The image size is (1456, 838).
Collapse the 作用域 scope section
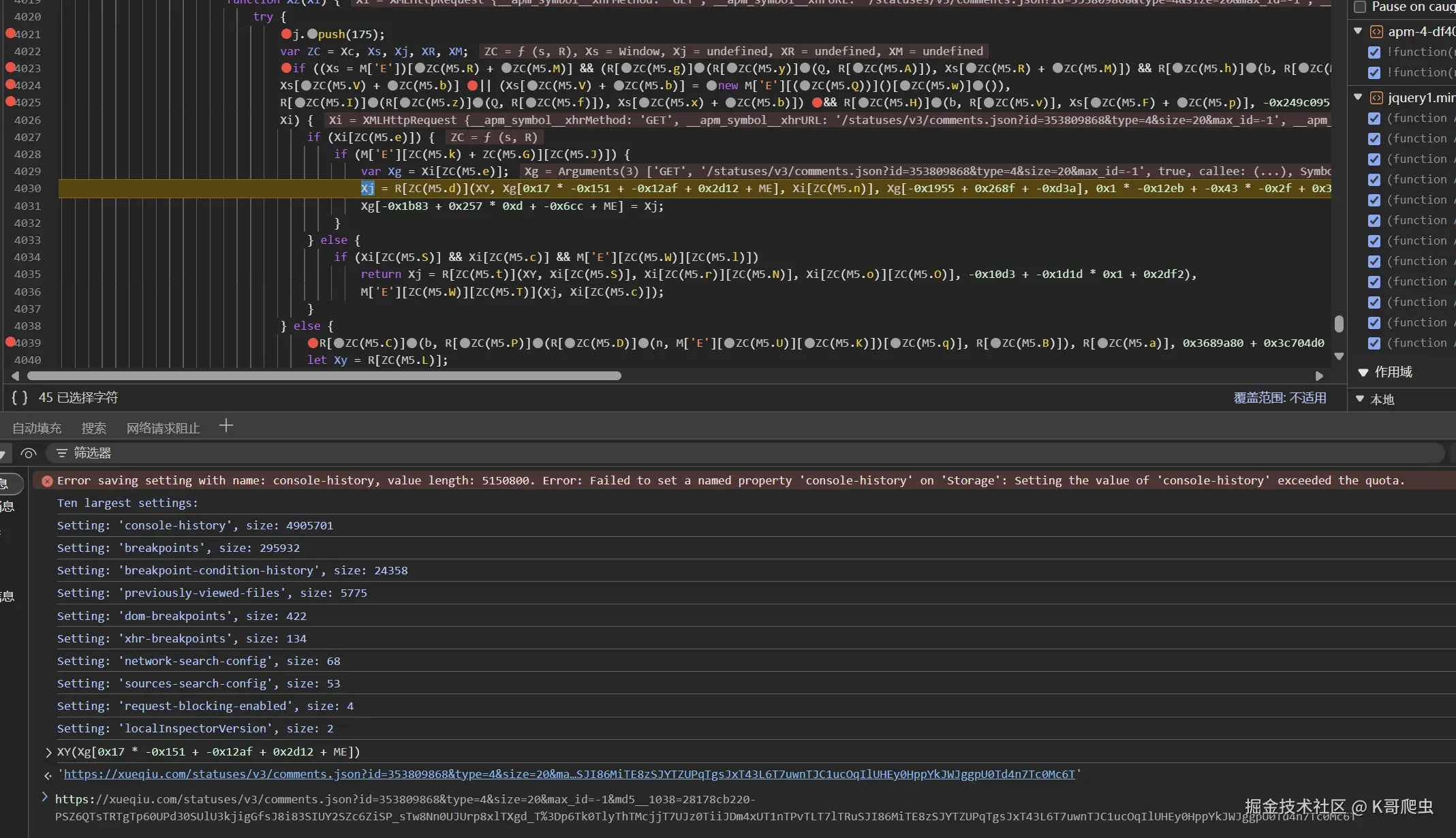[x=1363, y=372]
